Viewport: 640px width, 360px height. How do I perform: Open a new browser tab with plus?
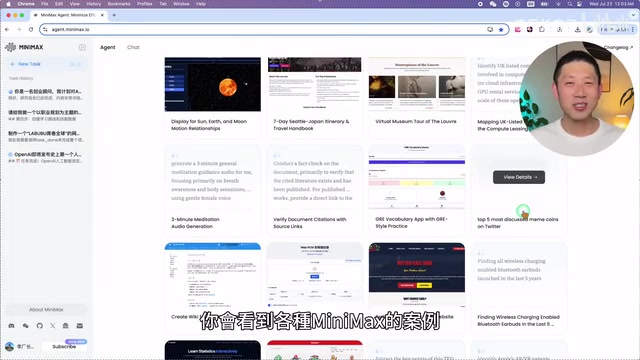tap(114, 15)
